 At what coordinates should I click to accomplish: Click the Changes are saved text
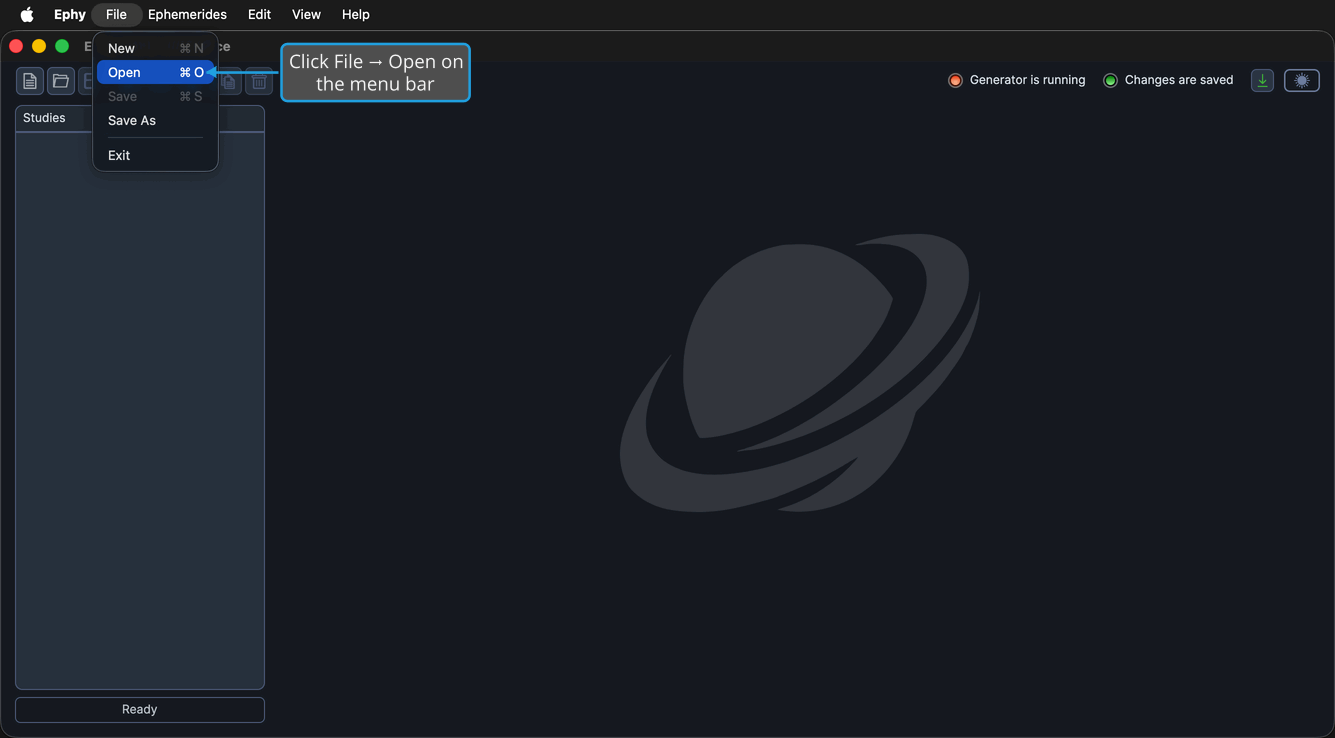(1178, 80)
